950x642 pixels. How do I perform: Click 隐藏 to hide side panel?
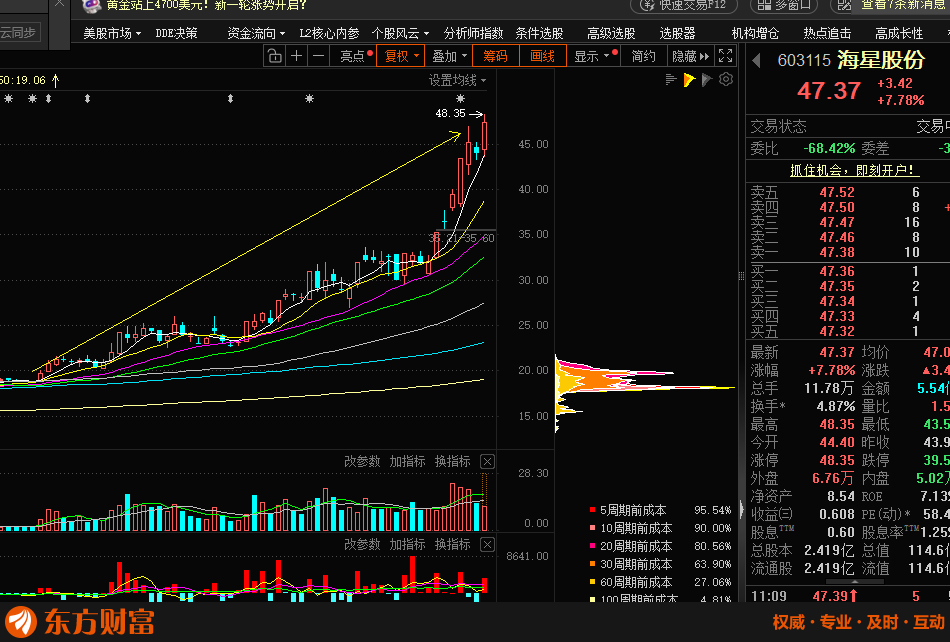tap(690, 56)
